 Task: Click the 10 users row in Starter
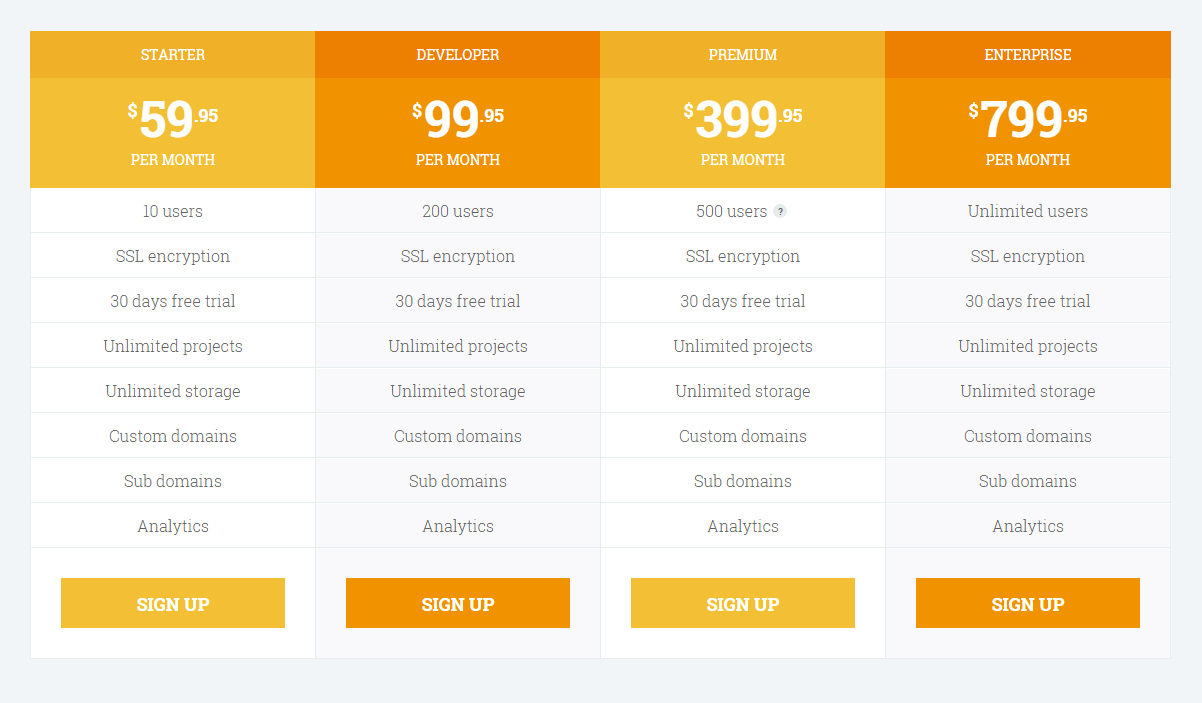click(172, 211)
